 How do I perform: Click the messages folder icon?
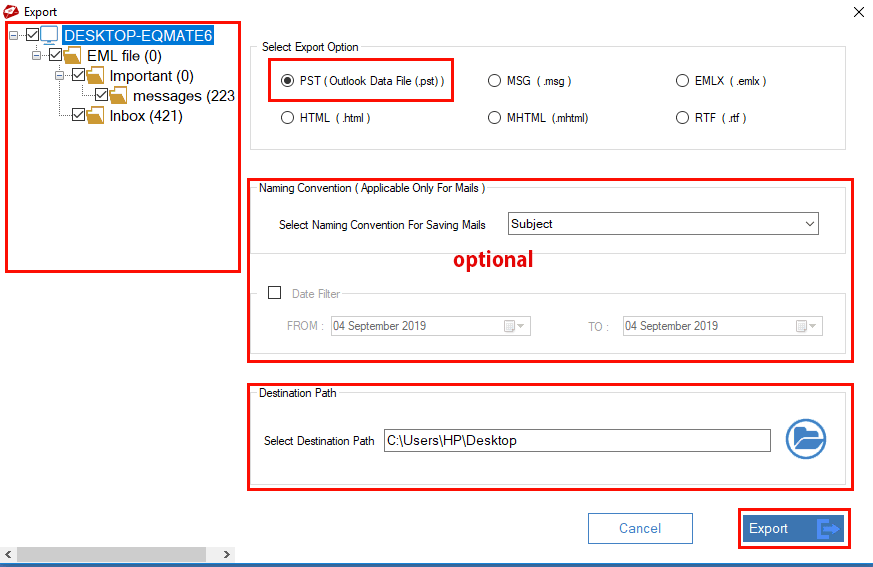(x=118, y=96)
